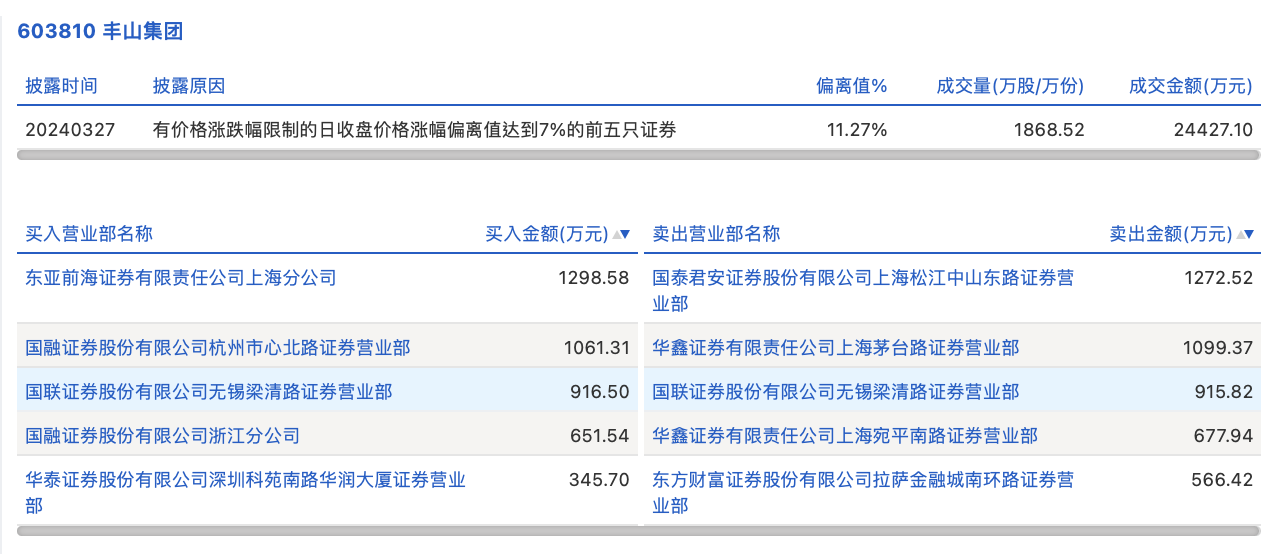Click descending sort arrow for 卖出金额
Viewport: 1272px width, 554px height.
coord(1250,234)
